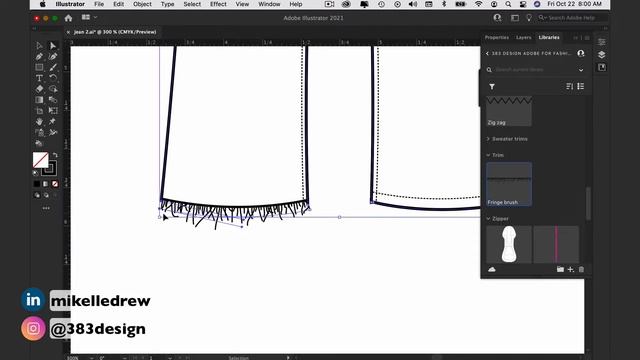Reset to default fill and stroke
Viewport: 640px width, 360px height.
click(36, 173)
